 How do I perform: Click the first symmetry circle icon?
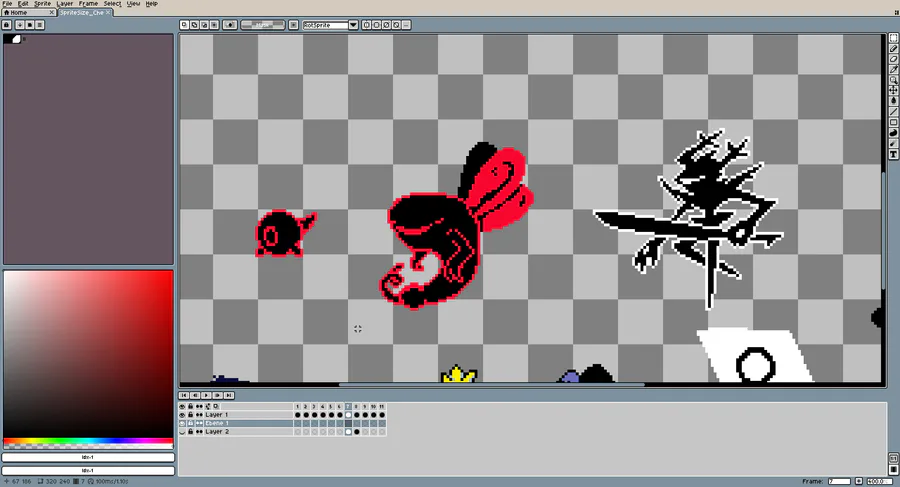(367, 25)
